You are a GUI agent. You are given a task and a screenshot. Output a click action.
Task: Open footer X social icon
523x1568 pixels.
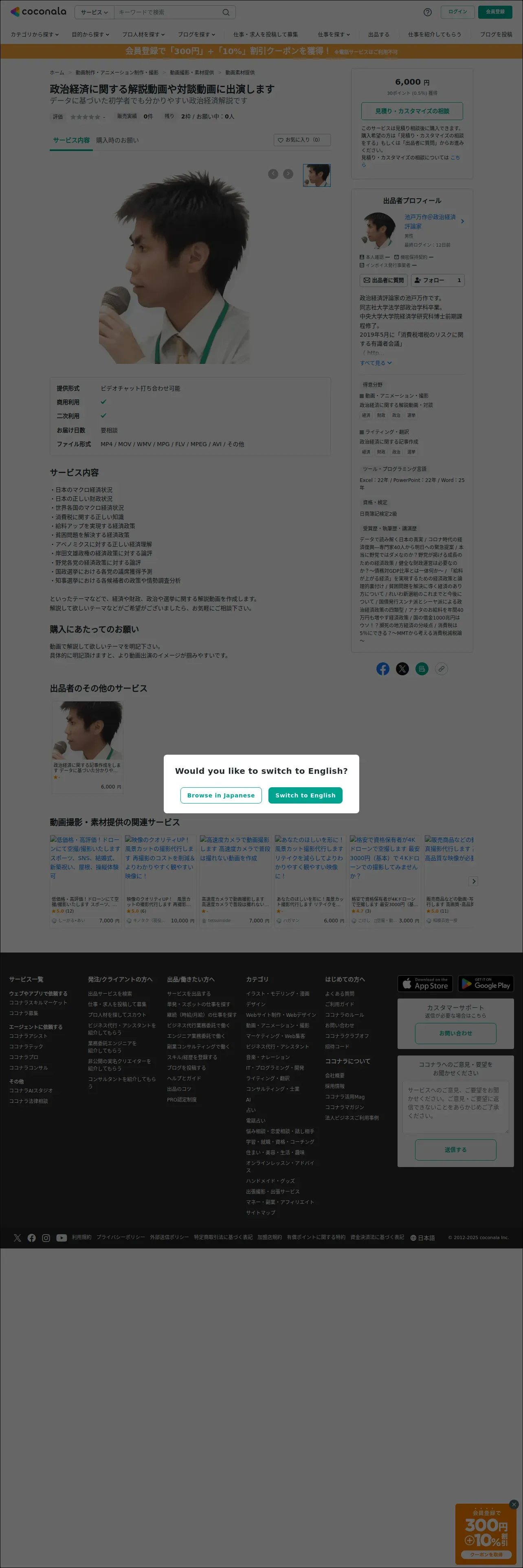coord(17,1238)
